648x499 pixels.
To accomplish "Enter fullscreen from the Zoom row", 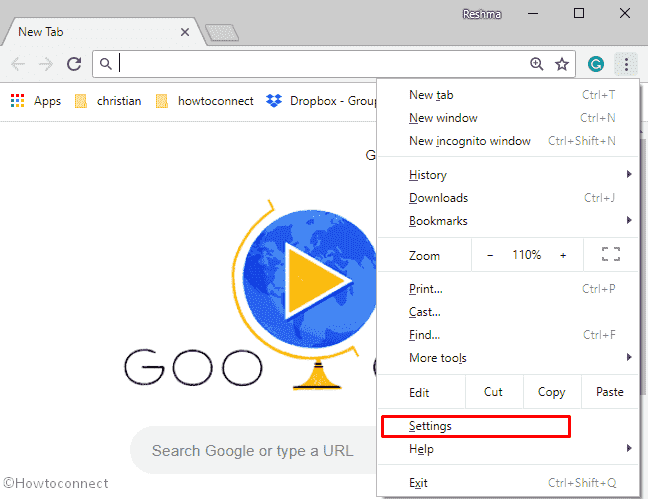I will pyautogui.click(x=610, y=254).
